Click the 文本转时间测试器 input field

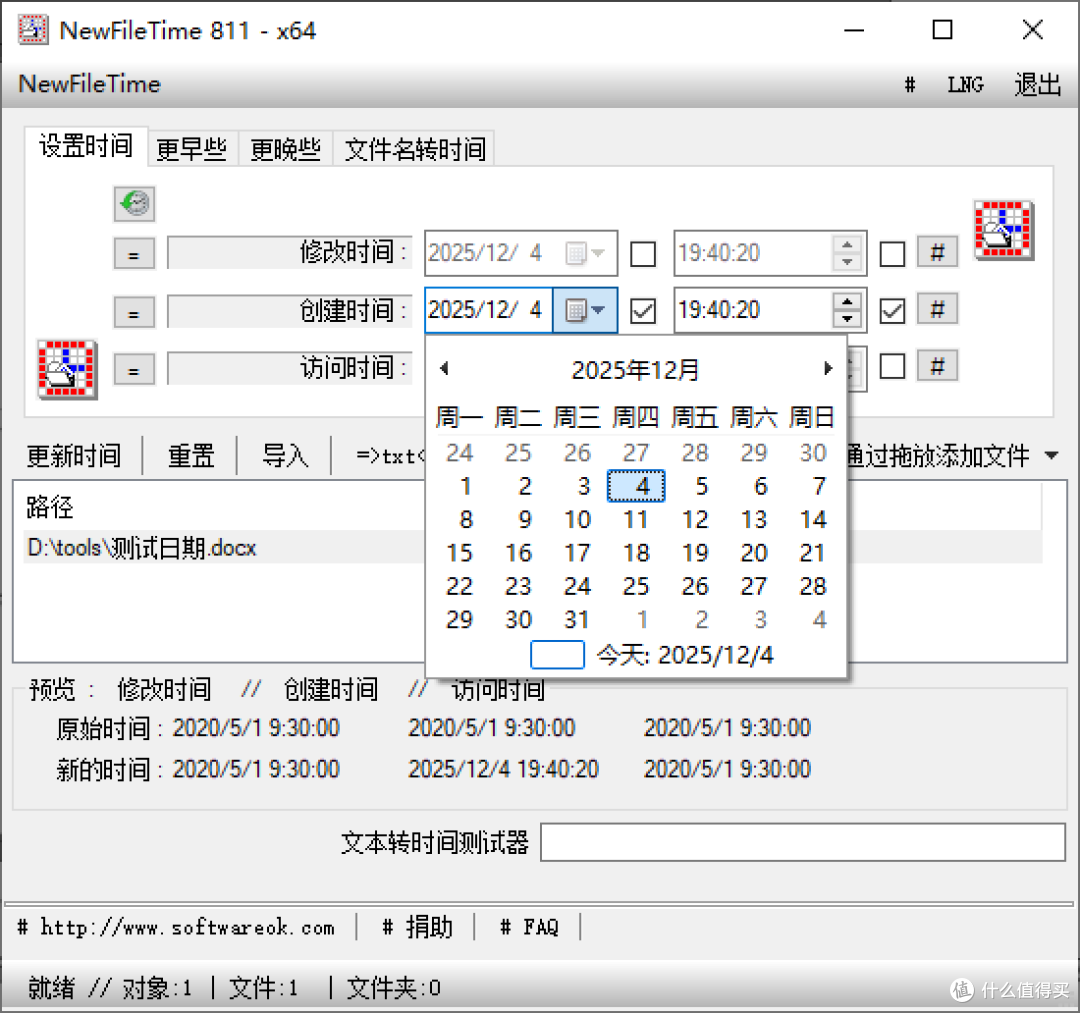(x=802, y=842)
